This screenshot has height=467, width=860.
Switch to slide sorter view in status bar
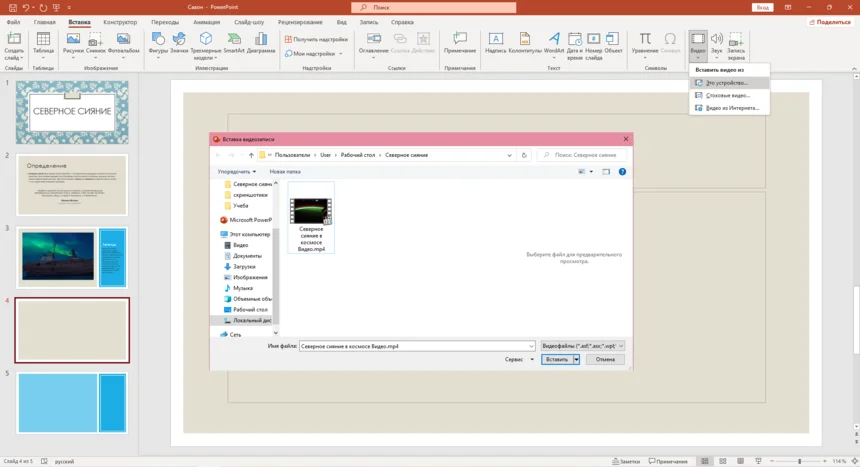click(722, 461)
